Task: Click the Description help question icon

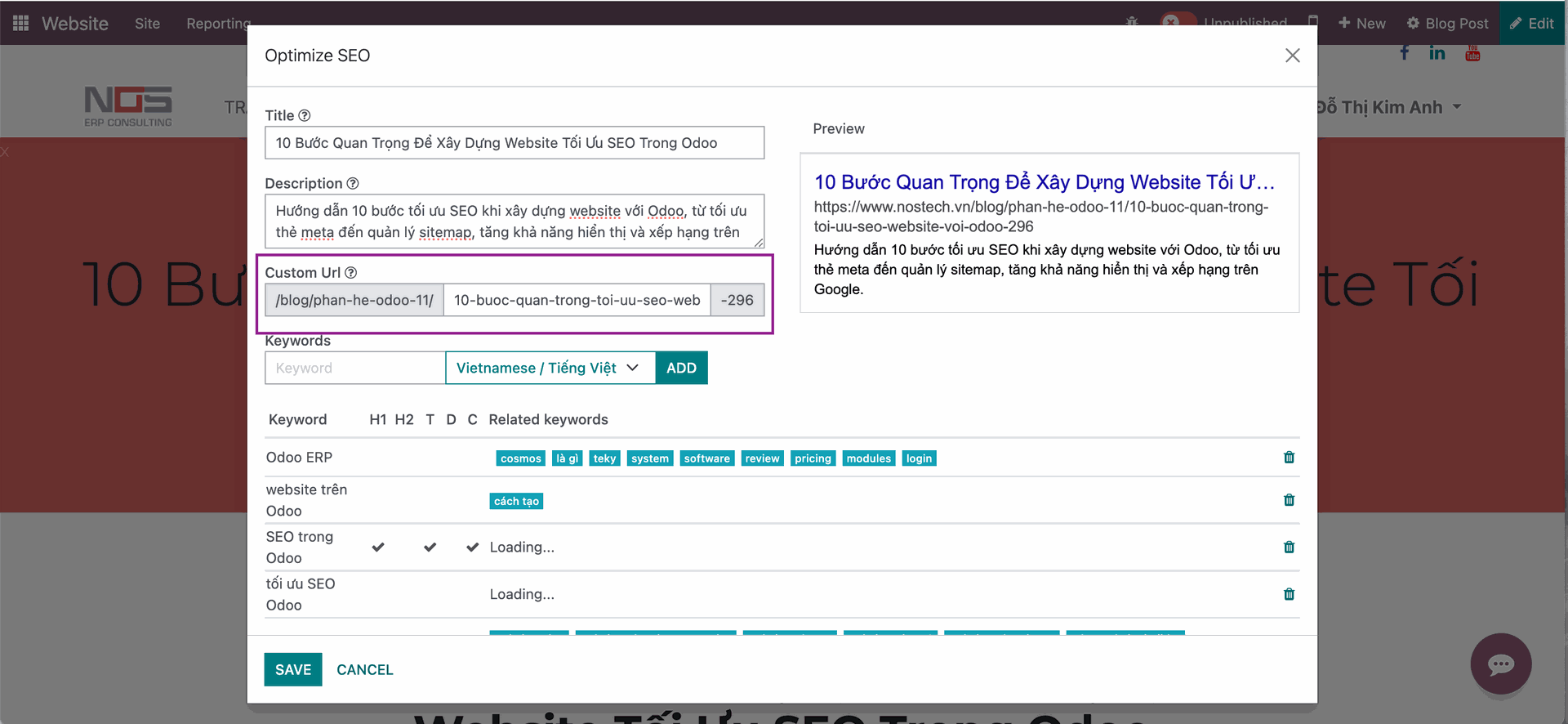Action: click(x=353, y=184)
